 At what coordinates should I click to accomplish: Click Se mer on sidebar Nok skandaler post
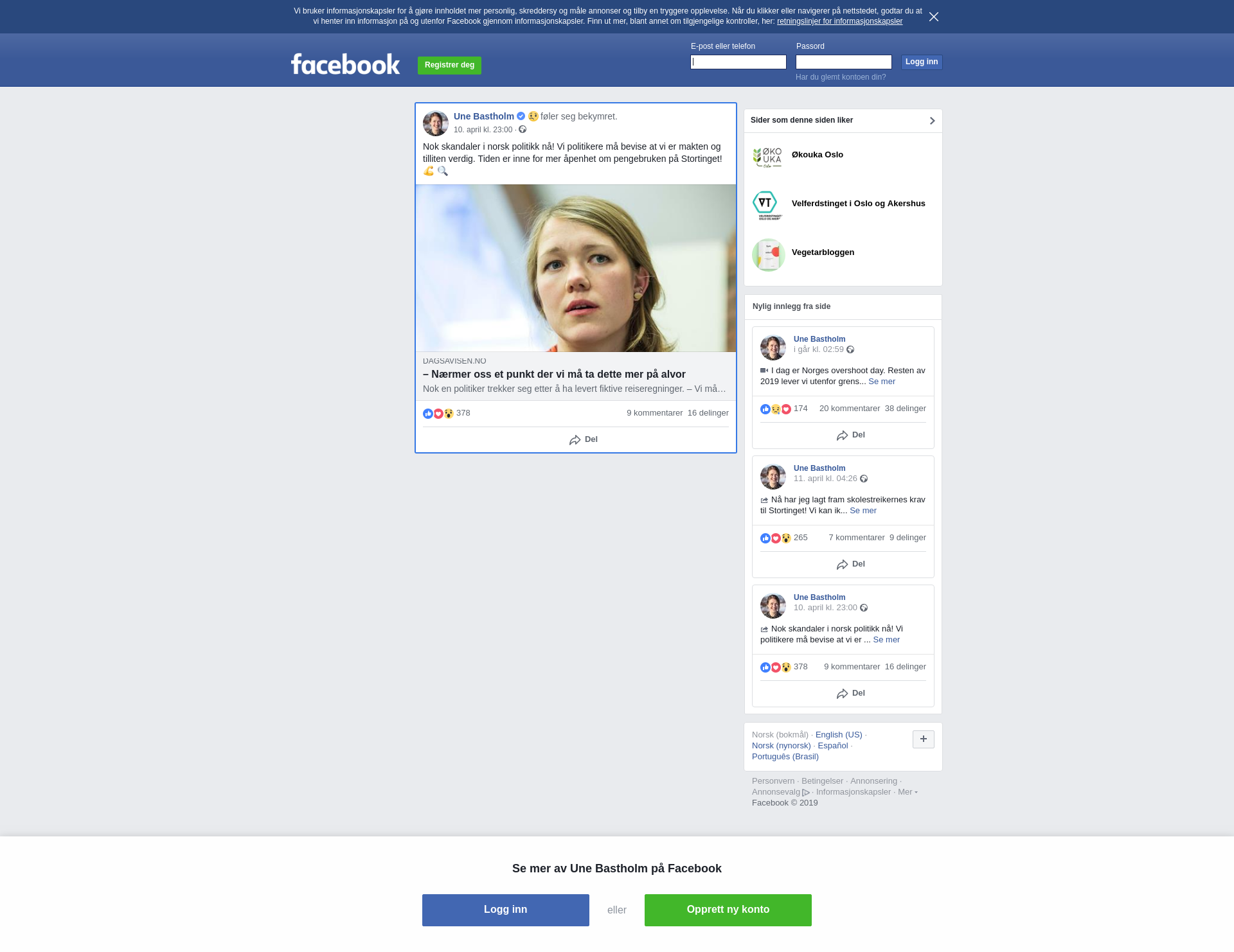886,640
